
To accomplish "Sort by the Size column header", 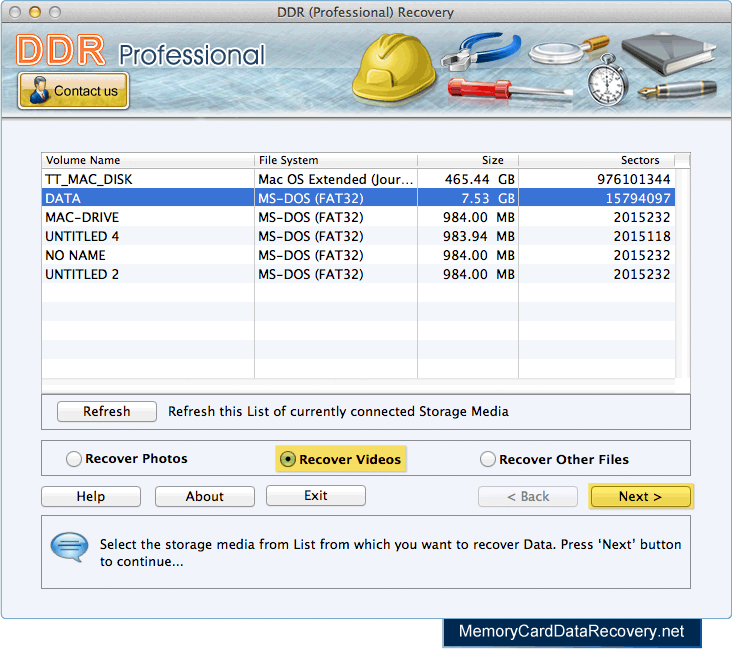I will pyautogui.click(x=468, y=160).
